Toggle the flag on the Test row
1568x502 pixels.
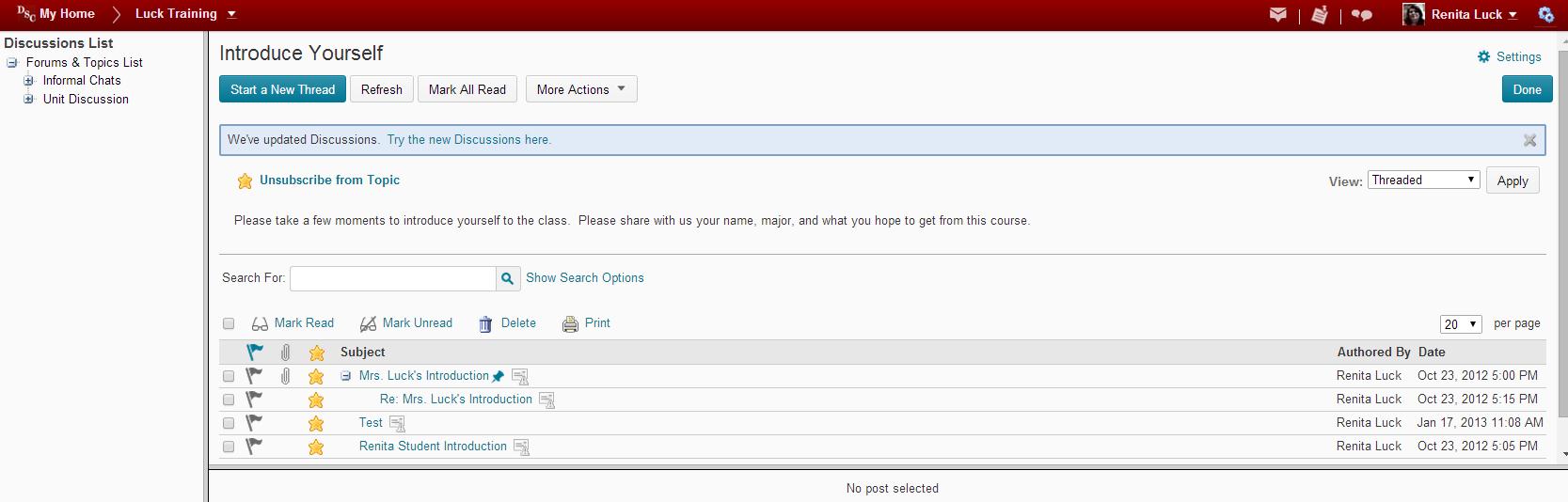(254, 422)
